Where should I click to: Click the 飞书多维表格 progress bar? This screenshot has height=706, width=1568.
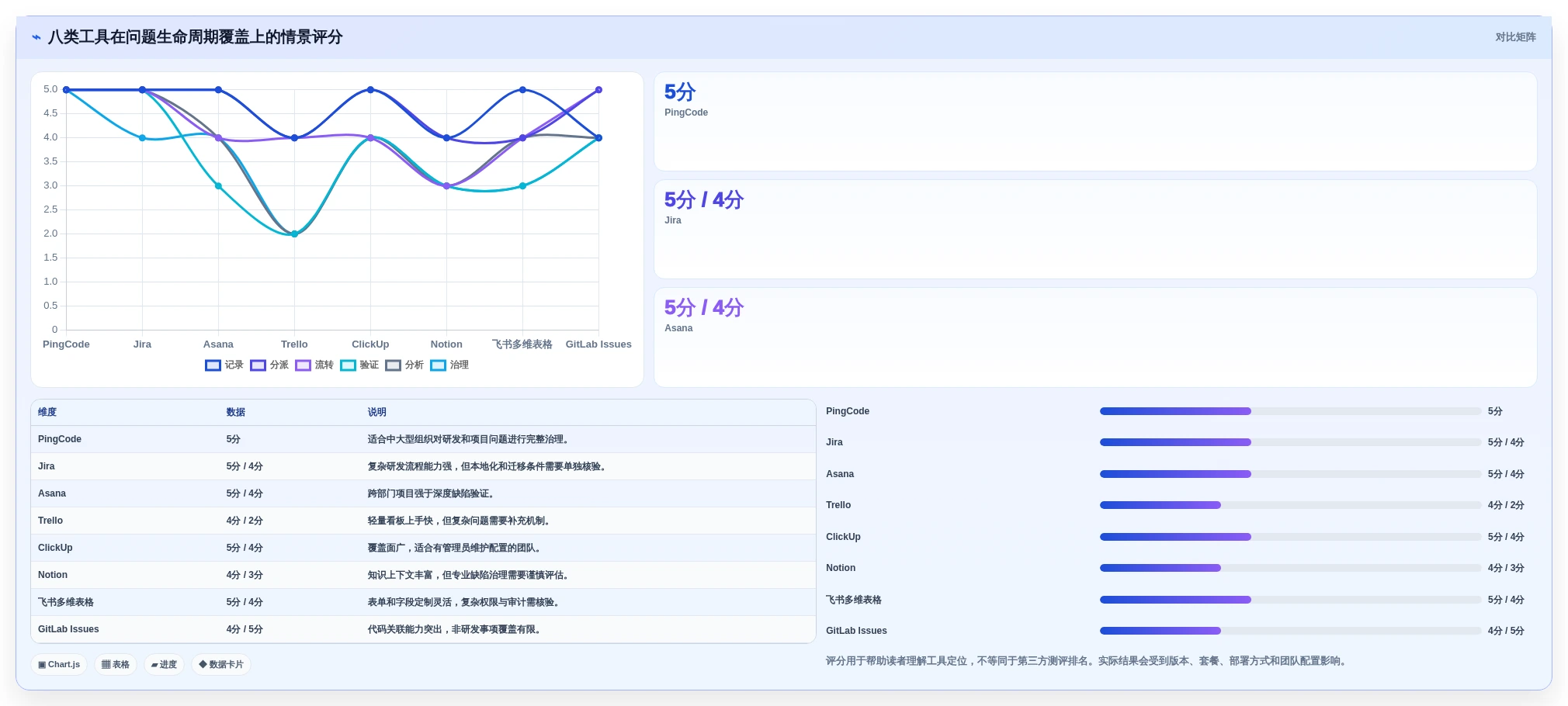[1290, 600]
